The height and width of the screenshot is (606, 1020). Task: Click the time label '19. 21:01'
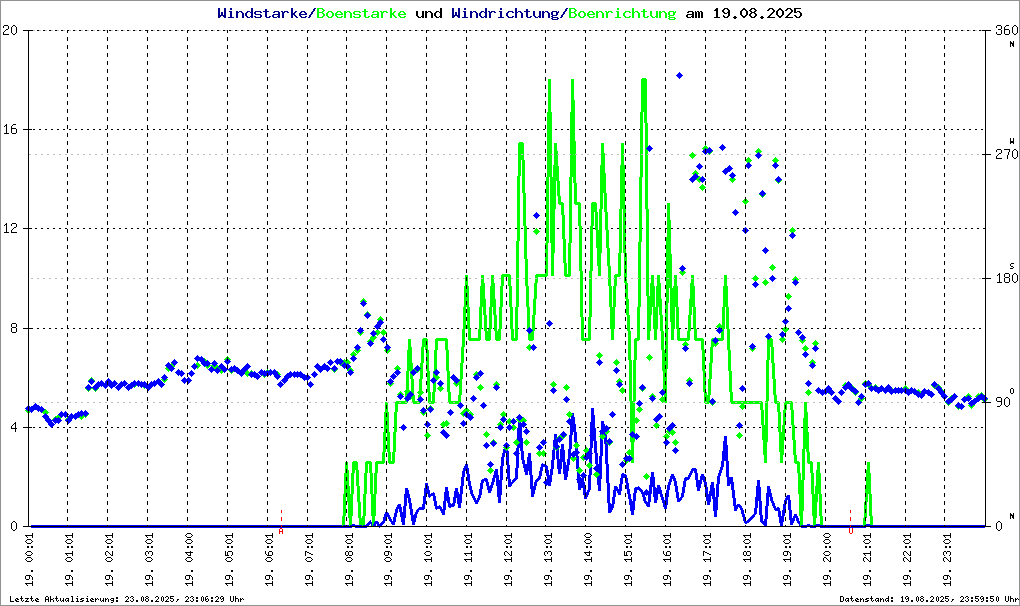[867, 560]
